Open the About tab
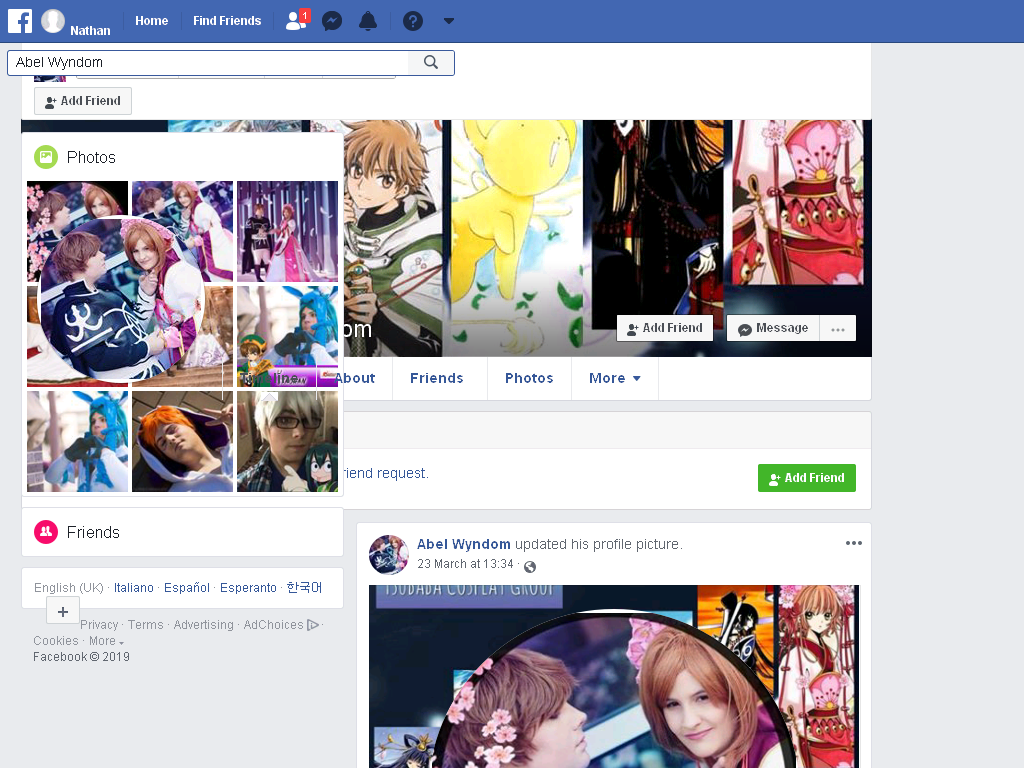1024x768 pixels. [356, 378]
